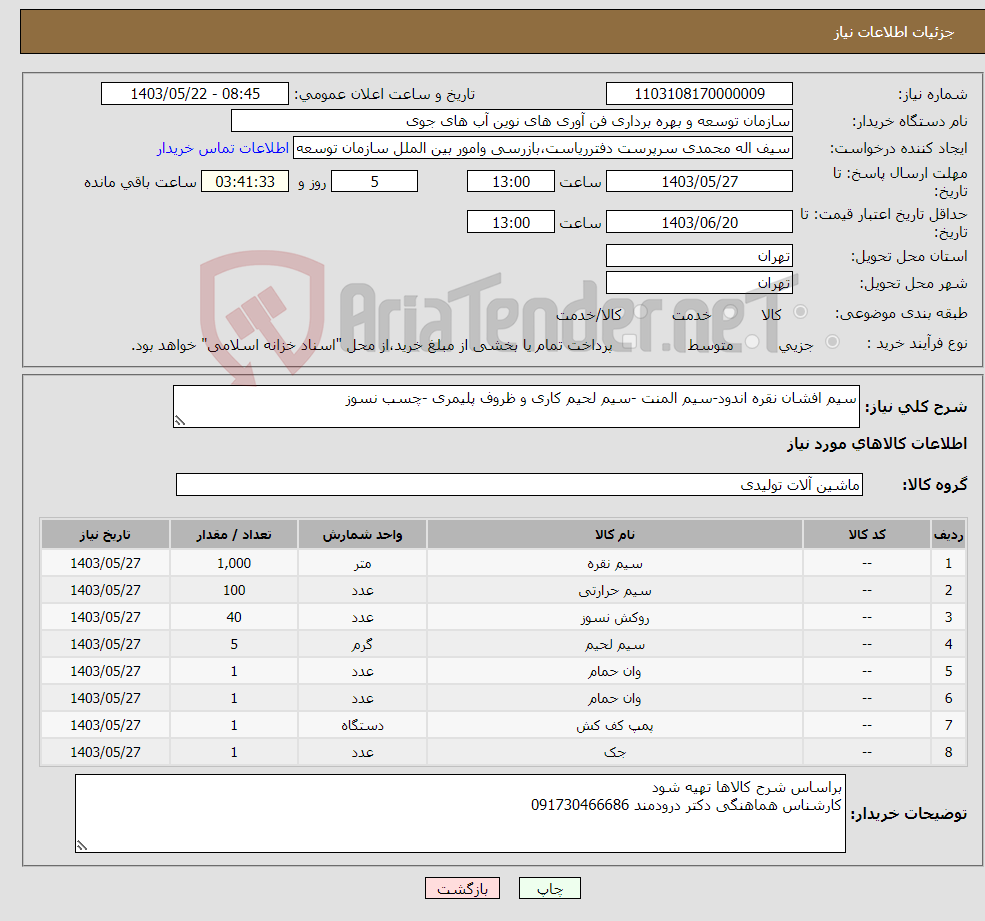
Task: Click the سیم لحیم item name
Action: (x=614, y=645)
